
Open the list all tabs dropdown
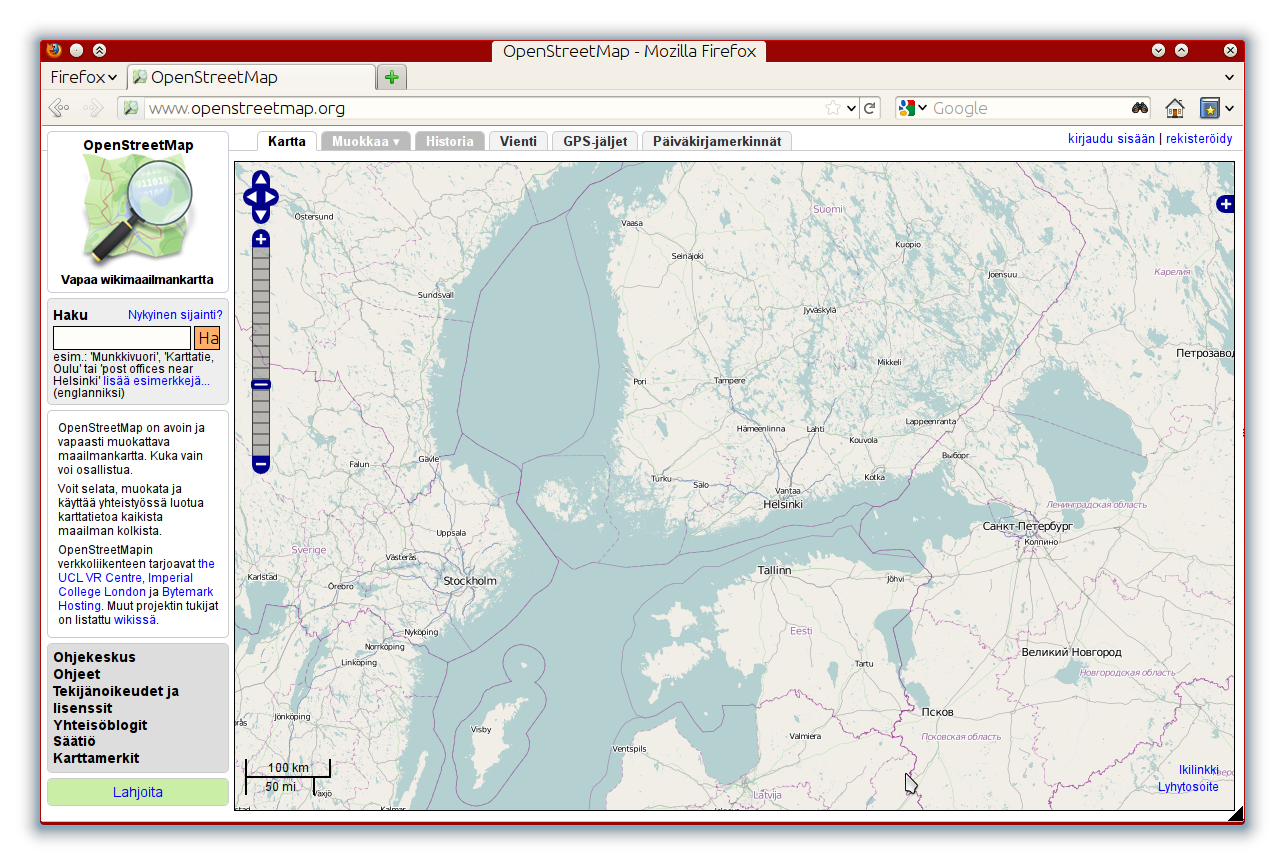click(x=1229, y=77)
